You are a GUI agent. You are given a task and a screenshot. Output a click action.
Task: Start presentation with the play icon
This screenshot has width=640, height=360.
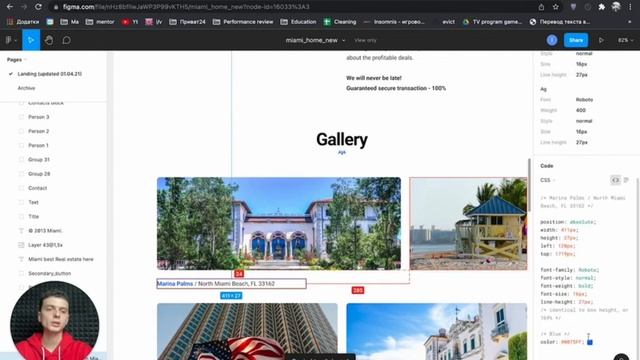(x=601, y=40)
